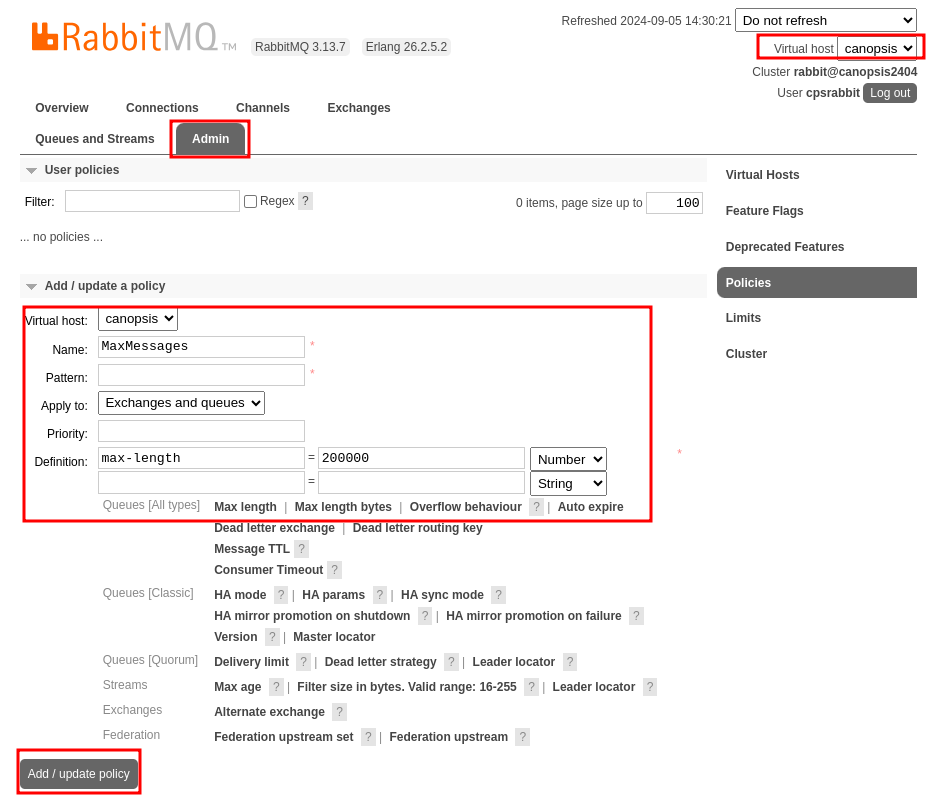Go to the Exchanges tab
936x803 pixels.
pos(359,107)
